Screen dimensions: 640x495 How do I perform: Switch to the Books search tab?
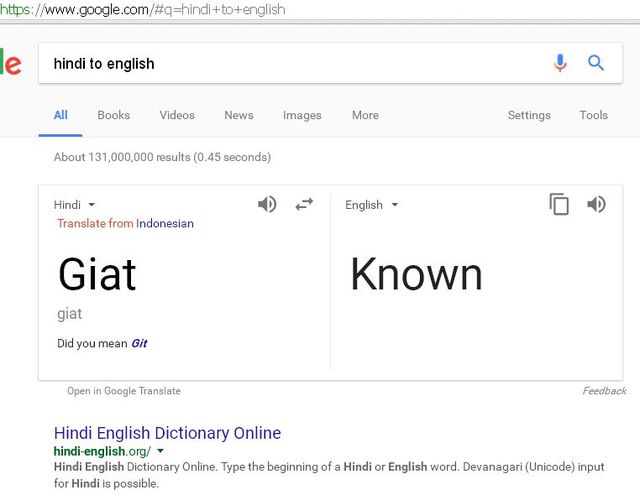tap(113, 115)
